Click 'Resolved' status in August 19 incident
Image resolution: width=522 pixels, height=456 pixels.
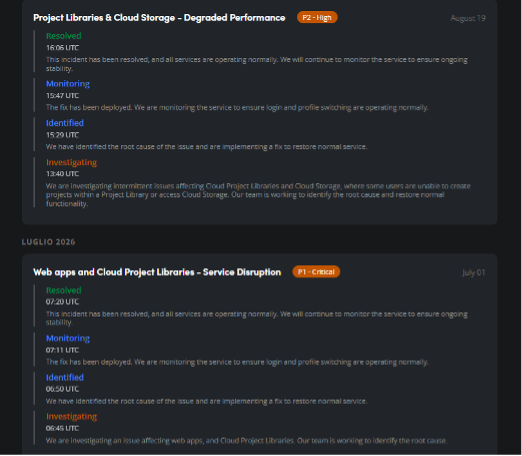tap(64, 36)
